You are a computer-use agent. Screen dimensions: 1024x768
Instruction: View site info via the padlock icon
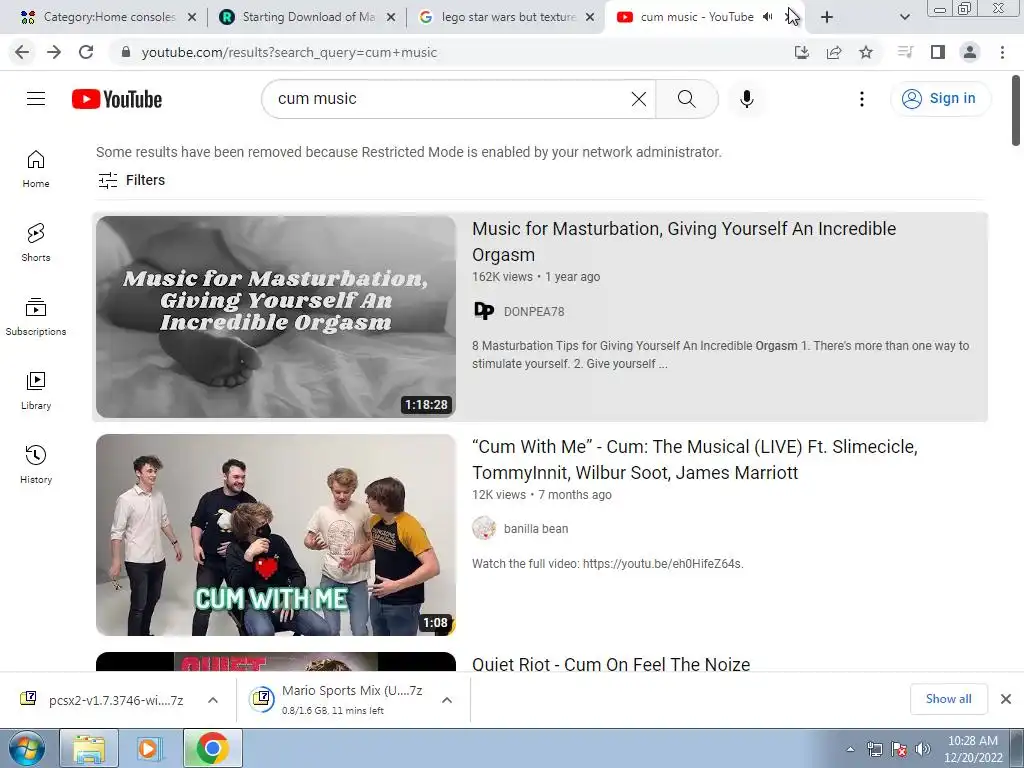click(x=126, y=52)
